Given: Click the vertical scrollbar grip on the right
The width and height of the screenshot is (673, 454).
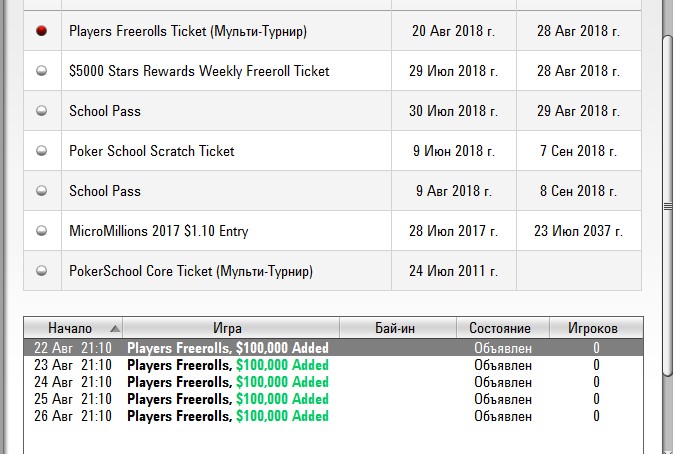Looking at the screenshot, I should pos(668,206).
